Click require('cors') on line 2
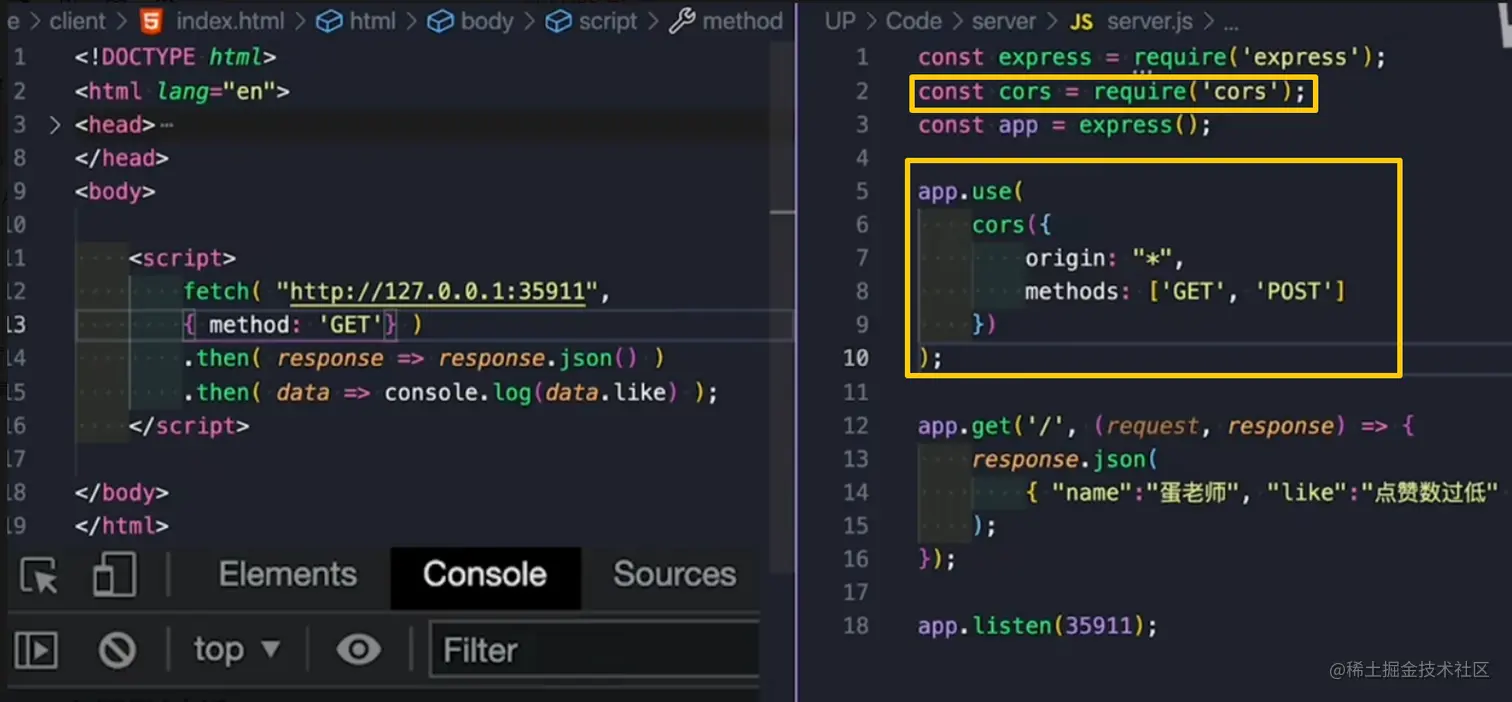Screen dimensions: 1512x702 point(1193,92)
